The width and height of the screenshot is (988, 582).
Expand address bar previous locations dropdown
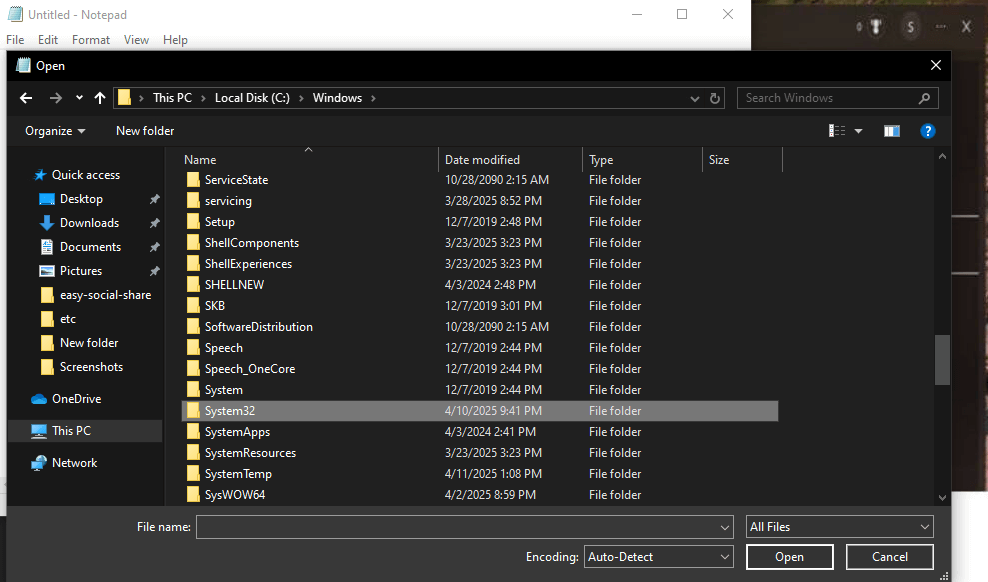(x=694, y=98)
